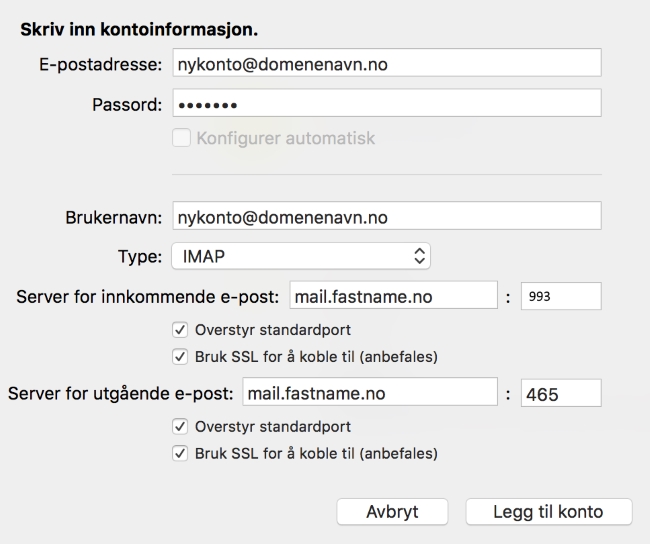The height and width of the screenshot is (544, 650).
Task: Click the Konfigurer automatisk label text
Action: pos(286,138)
